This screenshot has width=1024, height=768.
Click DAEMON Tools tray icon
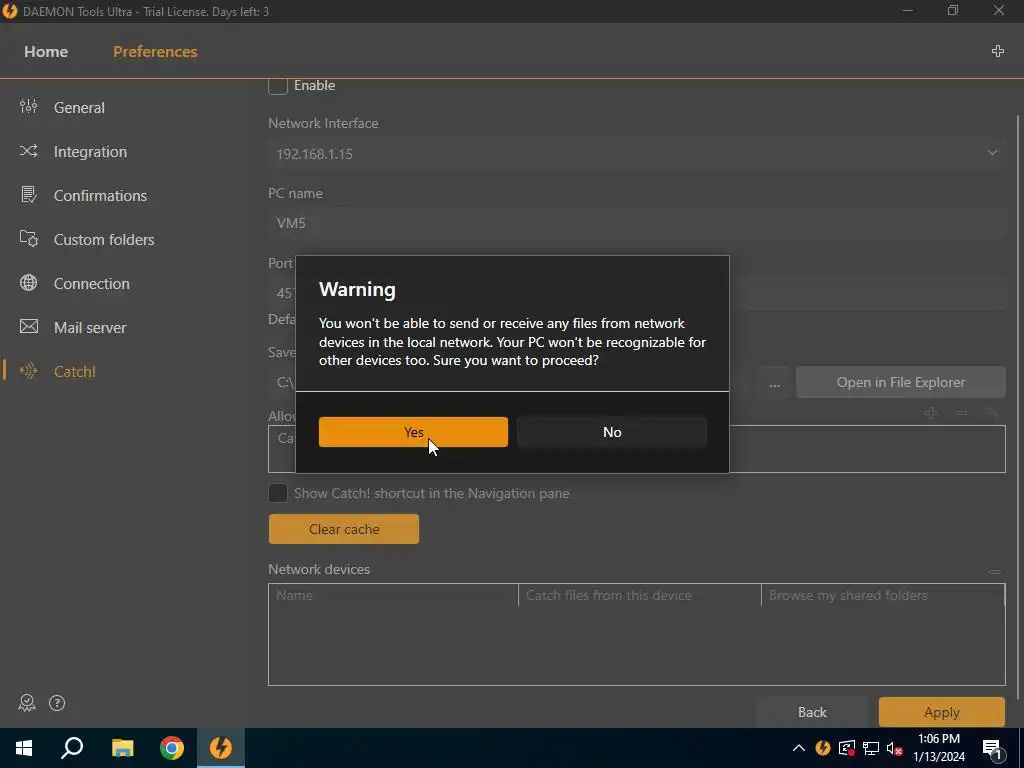[x=823, y=748]
